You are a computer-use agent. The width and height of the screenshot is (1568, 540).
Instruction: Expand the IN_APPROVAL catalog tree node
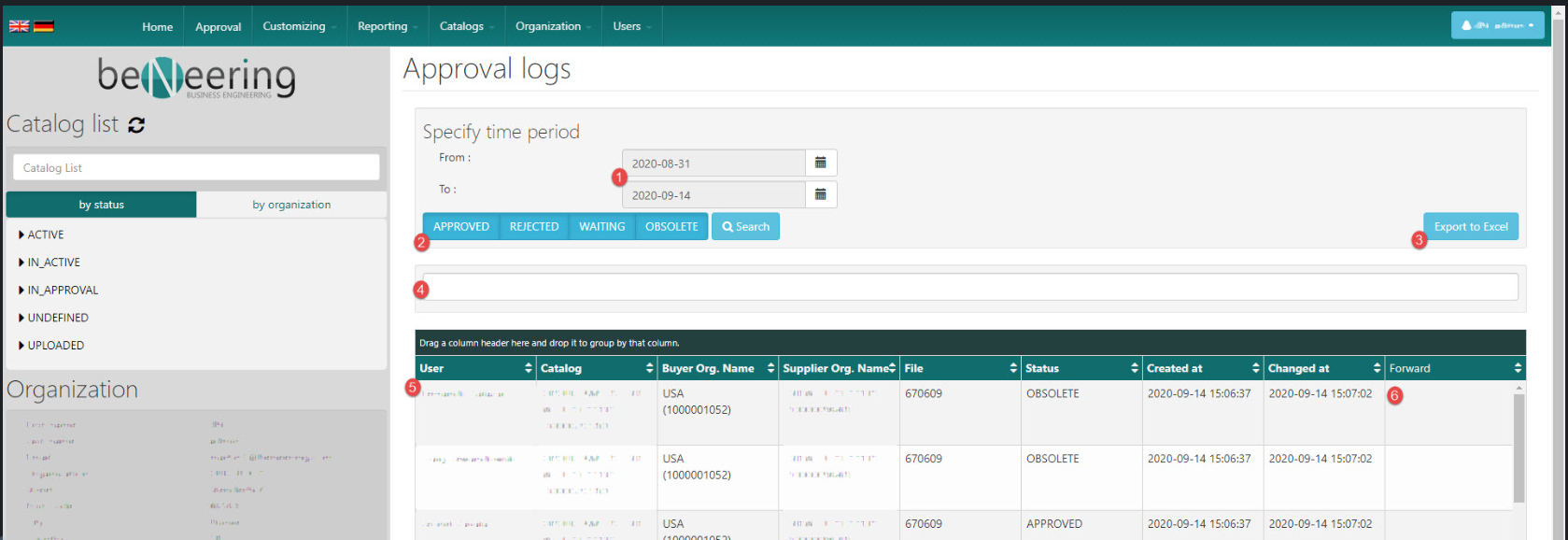pos(21,291)
